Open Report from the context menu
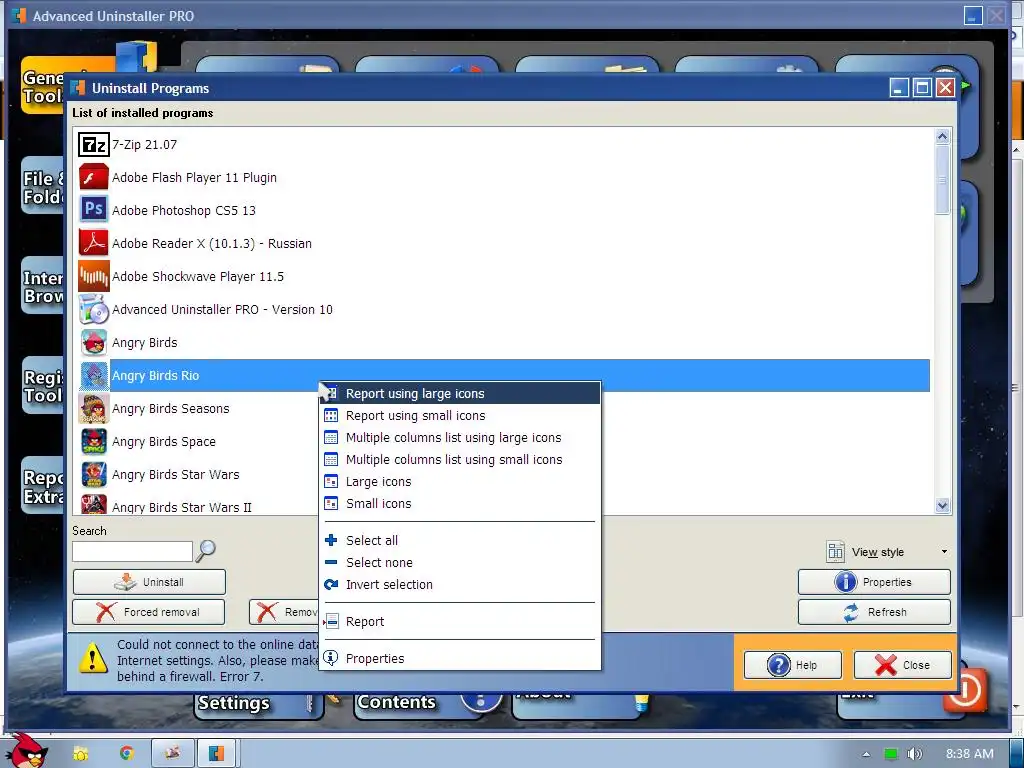 (460, 621)
